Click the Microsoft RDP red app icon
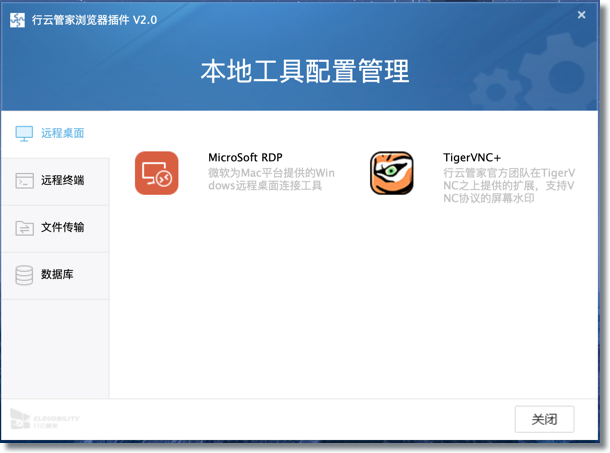This screenshot has width=610, height=453. (x=156, y=173)
